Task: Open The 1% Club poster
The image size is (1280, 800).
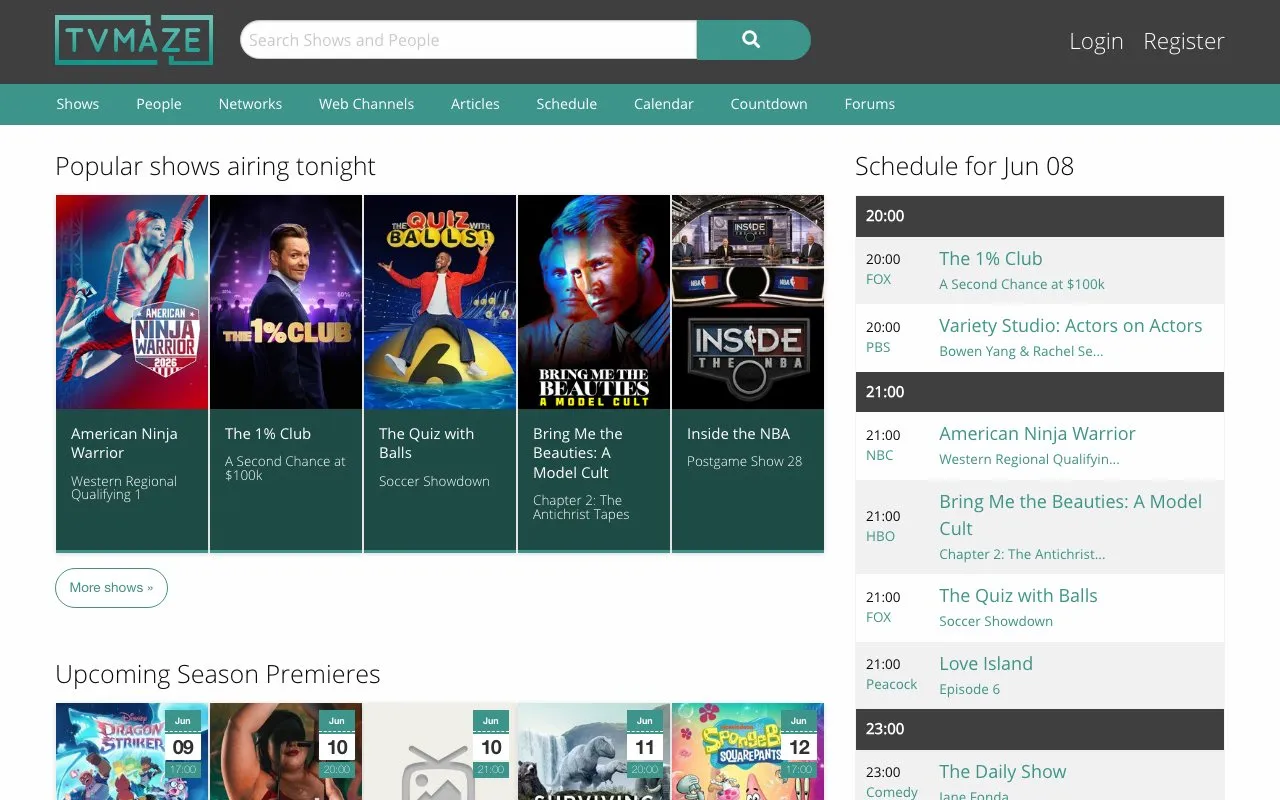Action: tap(286, 302)
